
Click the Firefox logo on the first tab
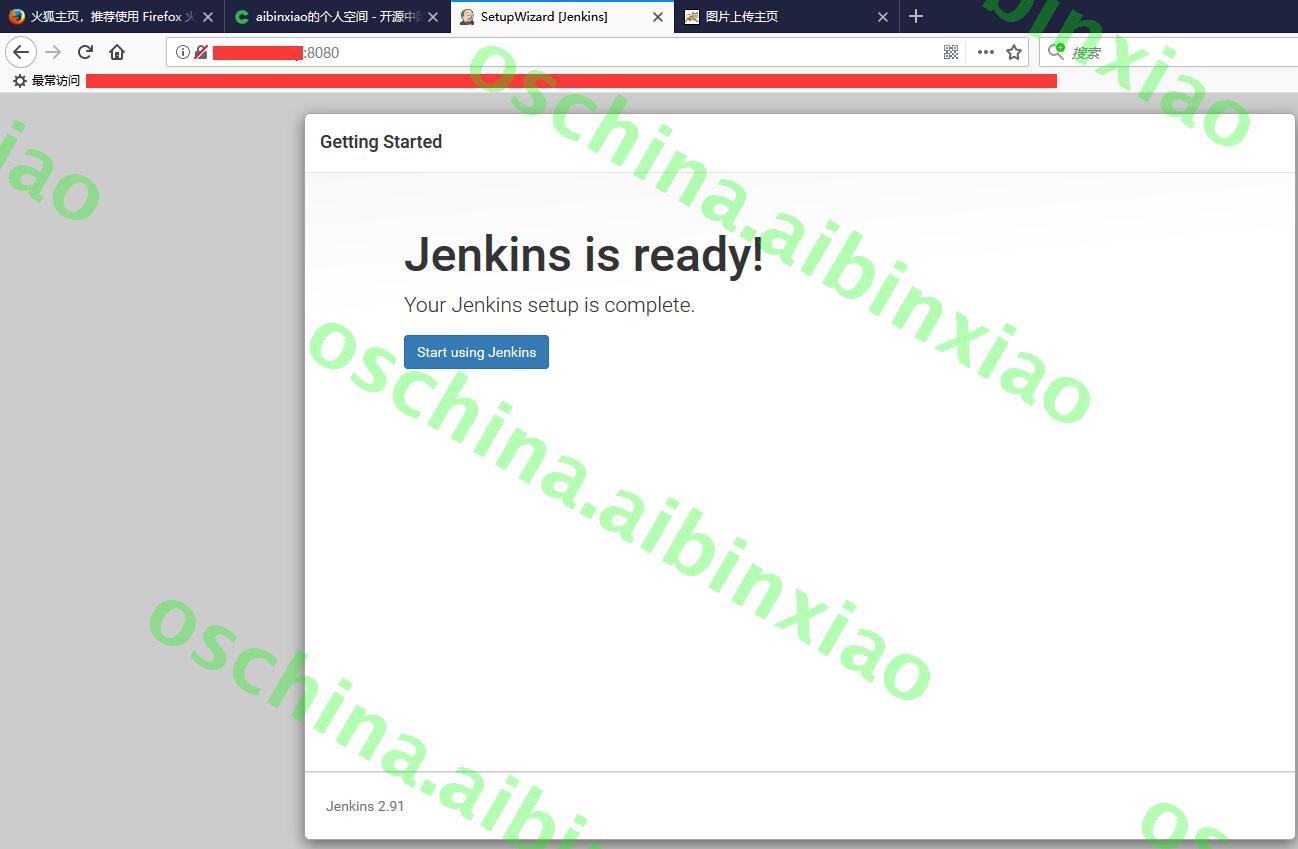coord(16,17)
